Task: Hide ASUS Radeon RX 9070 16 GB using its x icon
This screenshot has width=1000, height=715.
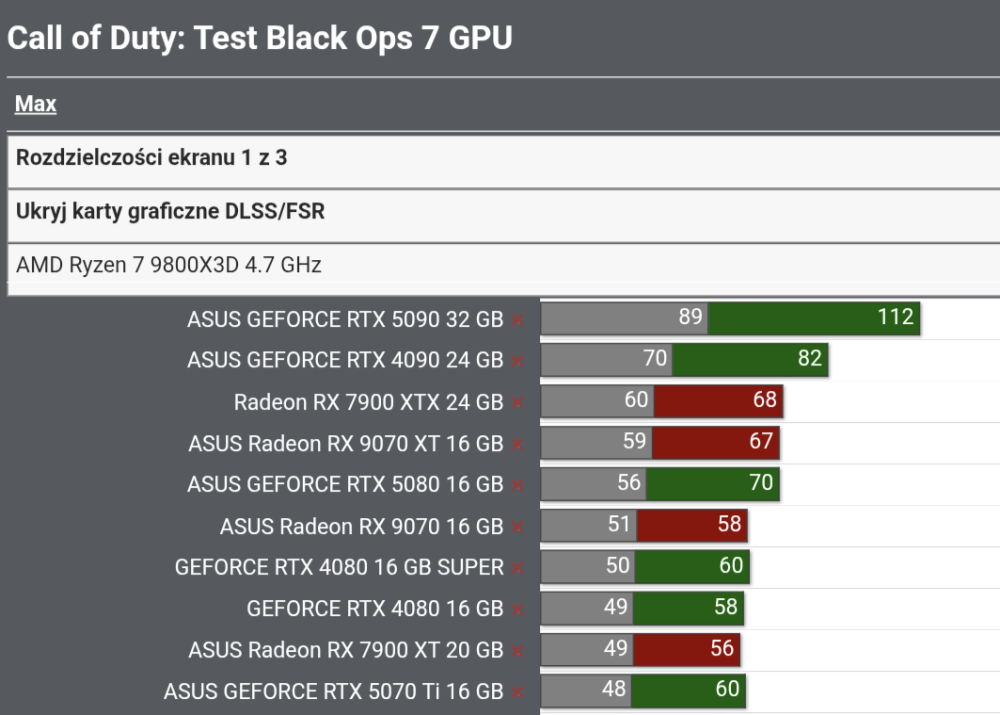Action: tap(517, 525)
